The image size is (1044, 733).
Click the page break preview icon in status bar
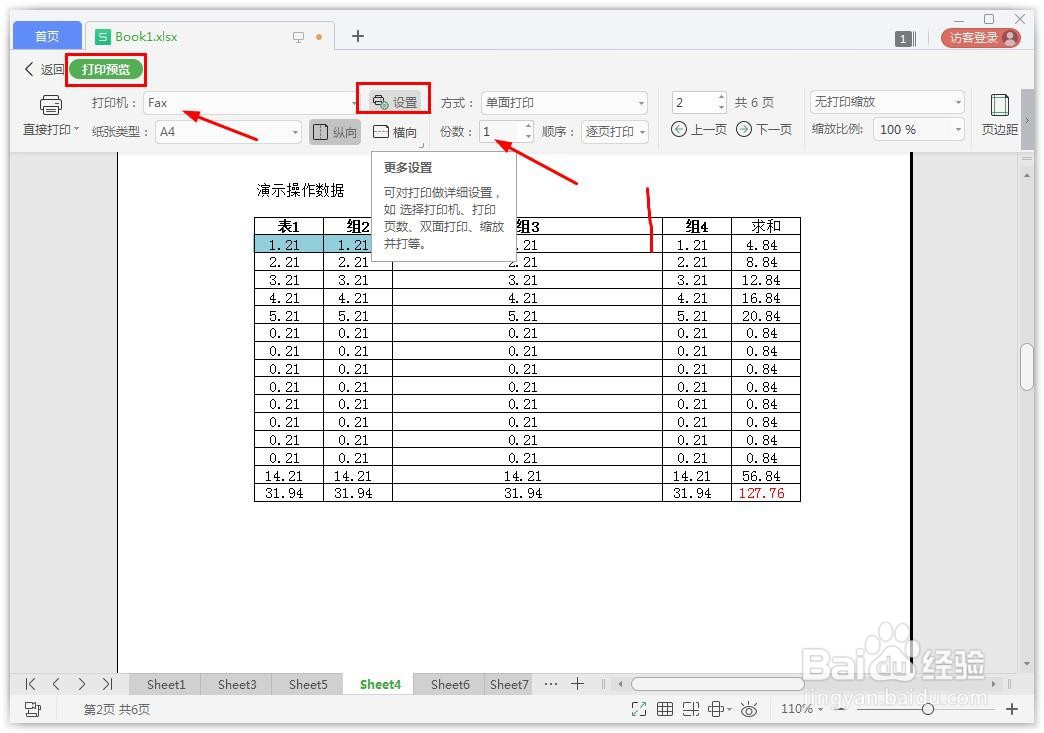(x=690, y=708)
